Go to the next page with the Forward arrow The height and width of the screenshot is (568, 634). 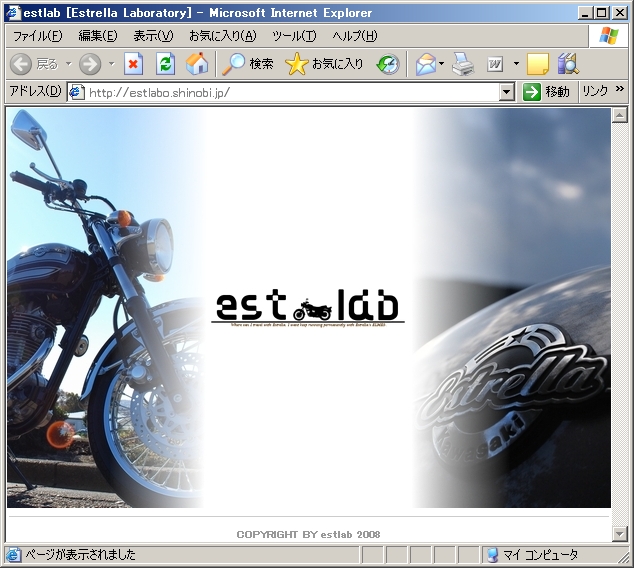(90, 64)
